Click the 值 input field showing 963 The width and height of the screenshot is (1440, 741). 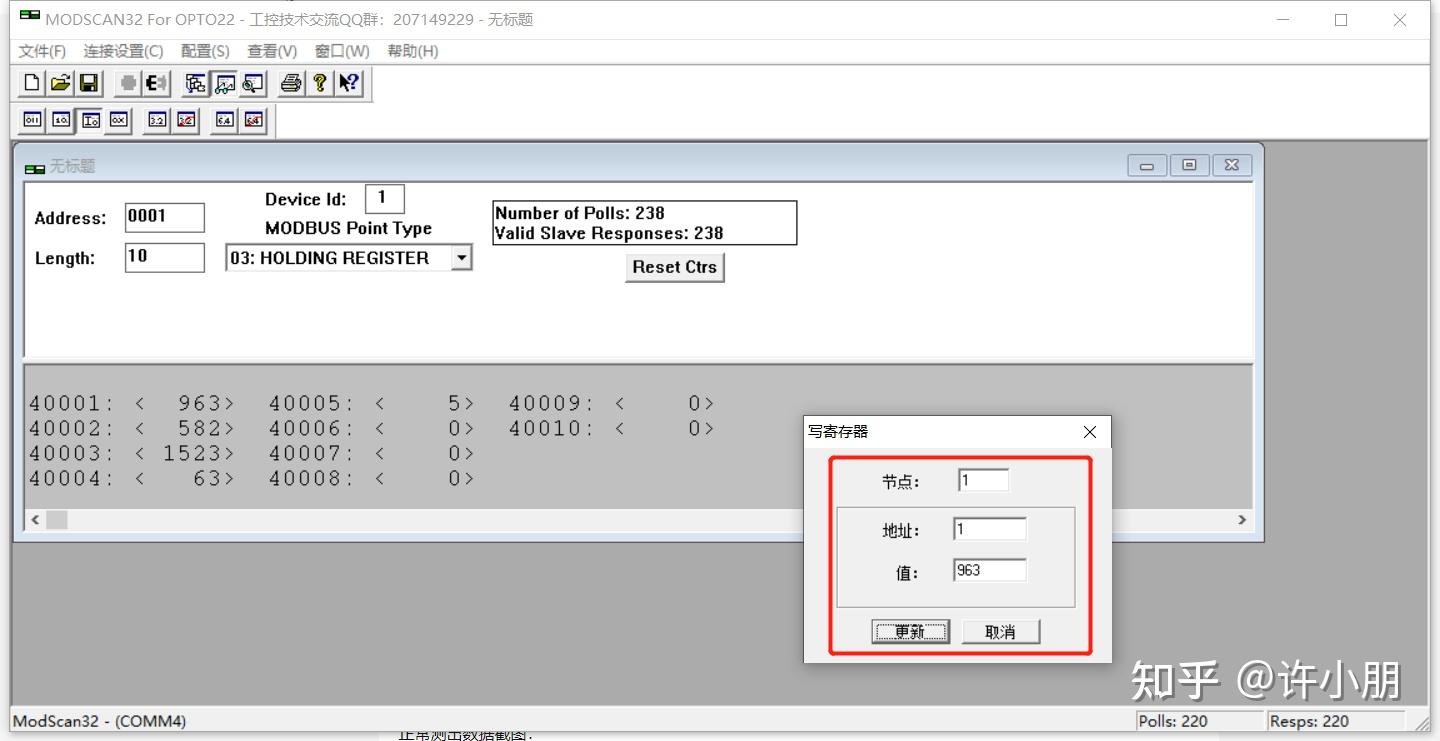(x=989, y=569)
